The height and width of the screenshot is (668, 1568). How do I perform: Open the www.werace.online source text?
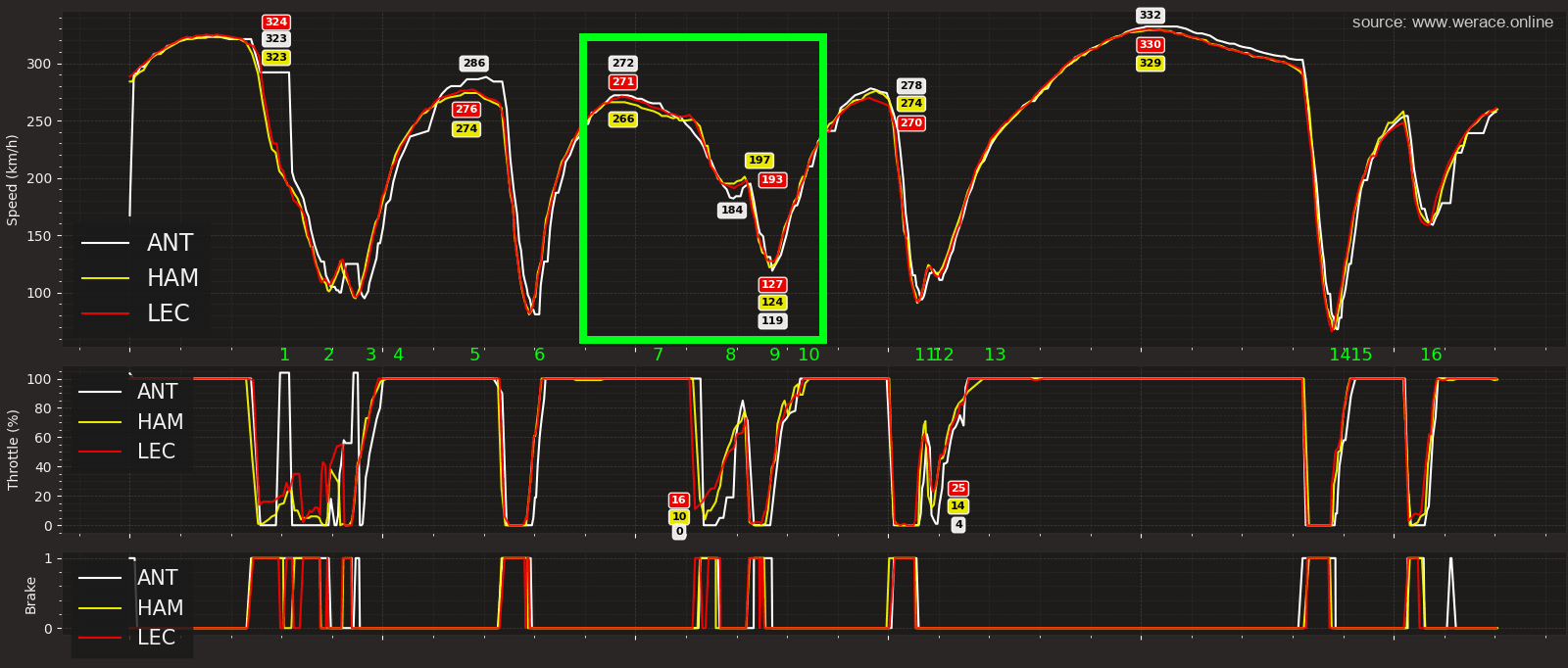point(1452,23)
